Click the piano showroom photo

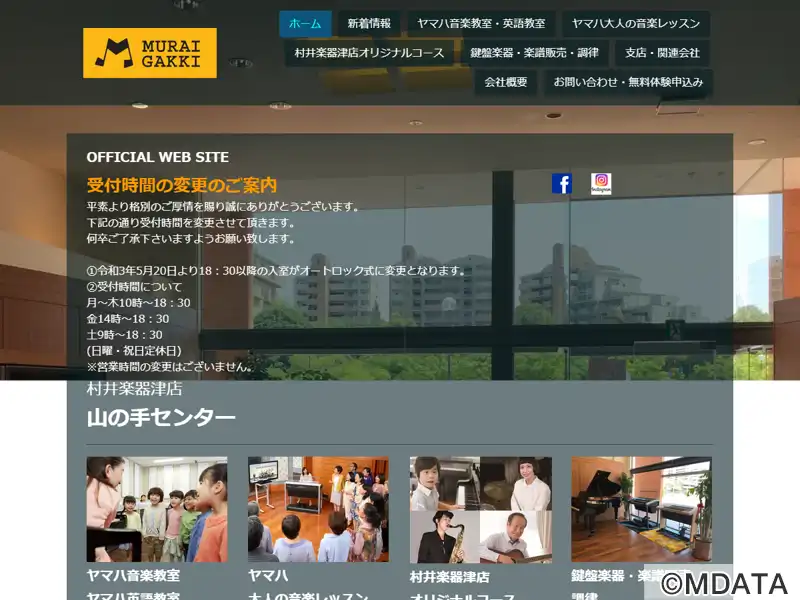click(641, 509)
